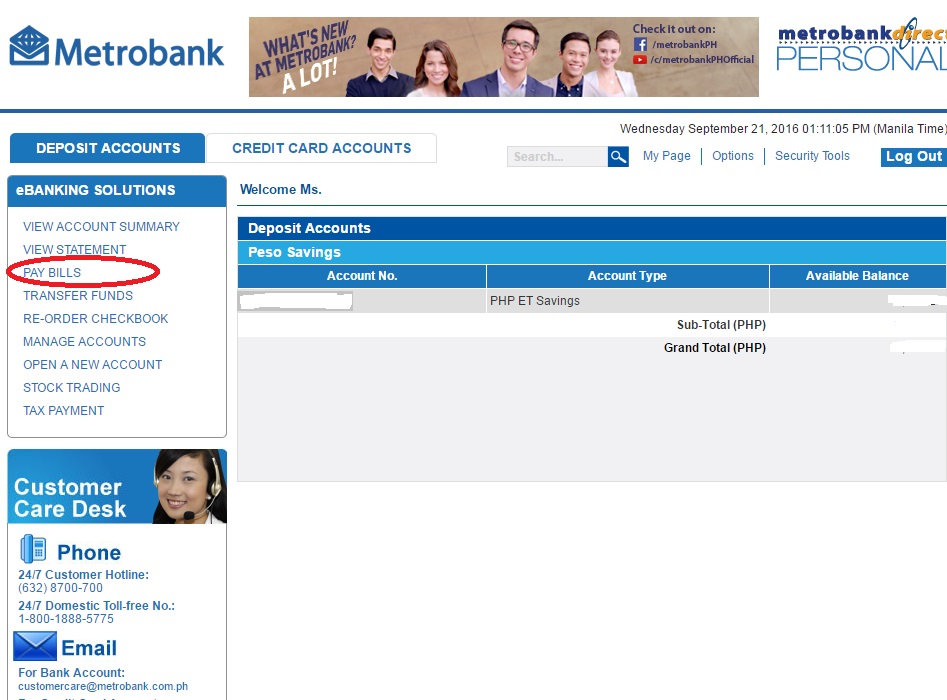Screen dimensions: 947x700
Task: Click the redacted account number link
Action: tap(295, 301)
